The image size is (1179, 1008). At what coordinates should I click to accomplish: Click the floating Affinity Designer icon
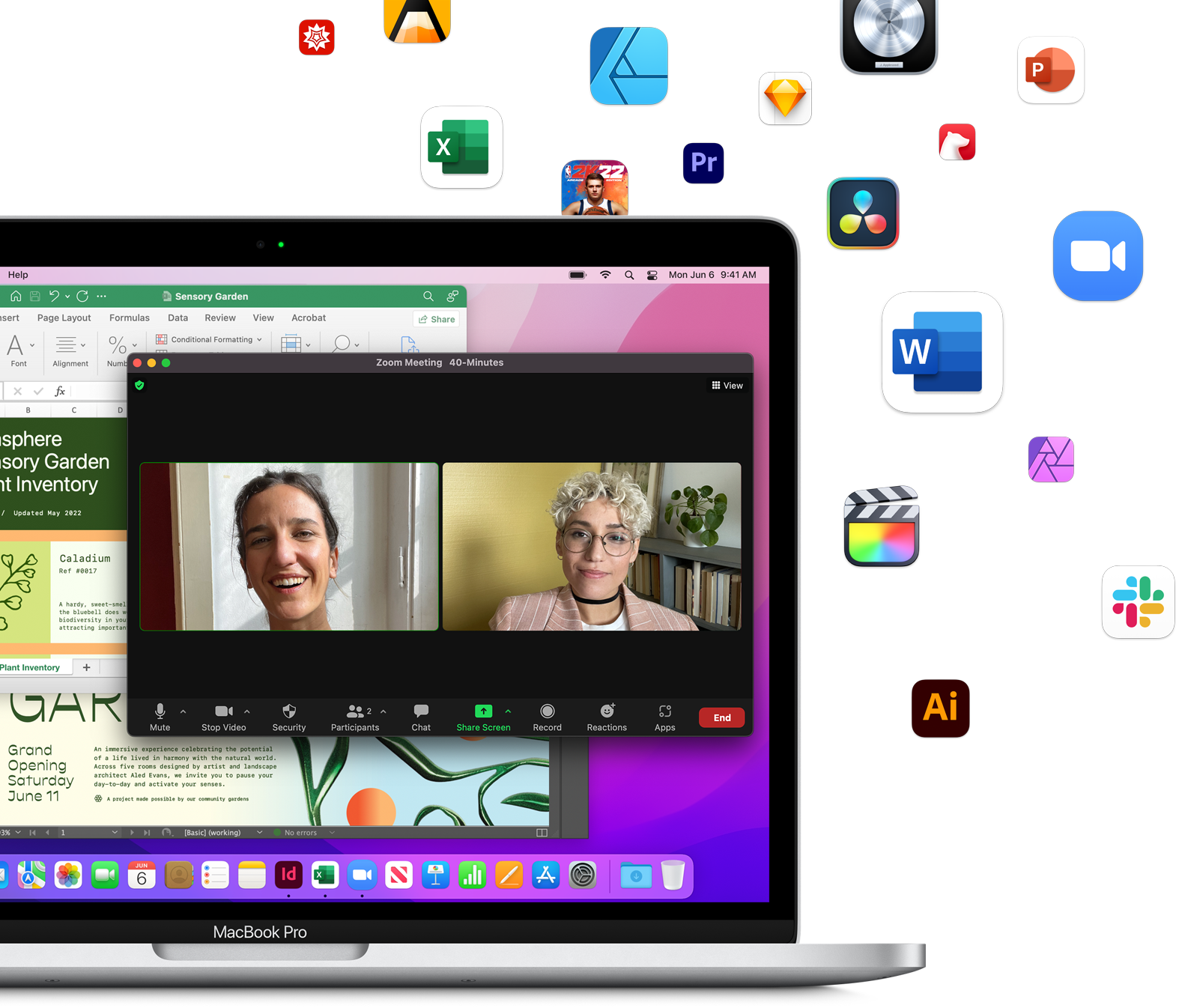click(x=629, y=66)
